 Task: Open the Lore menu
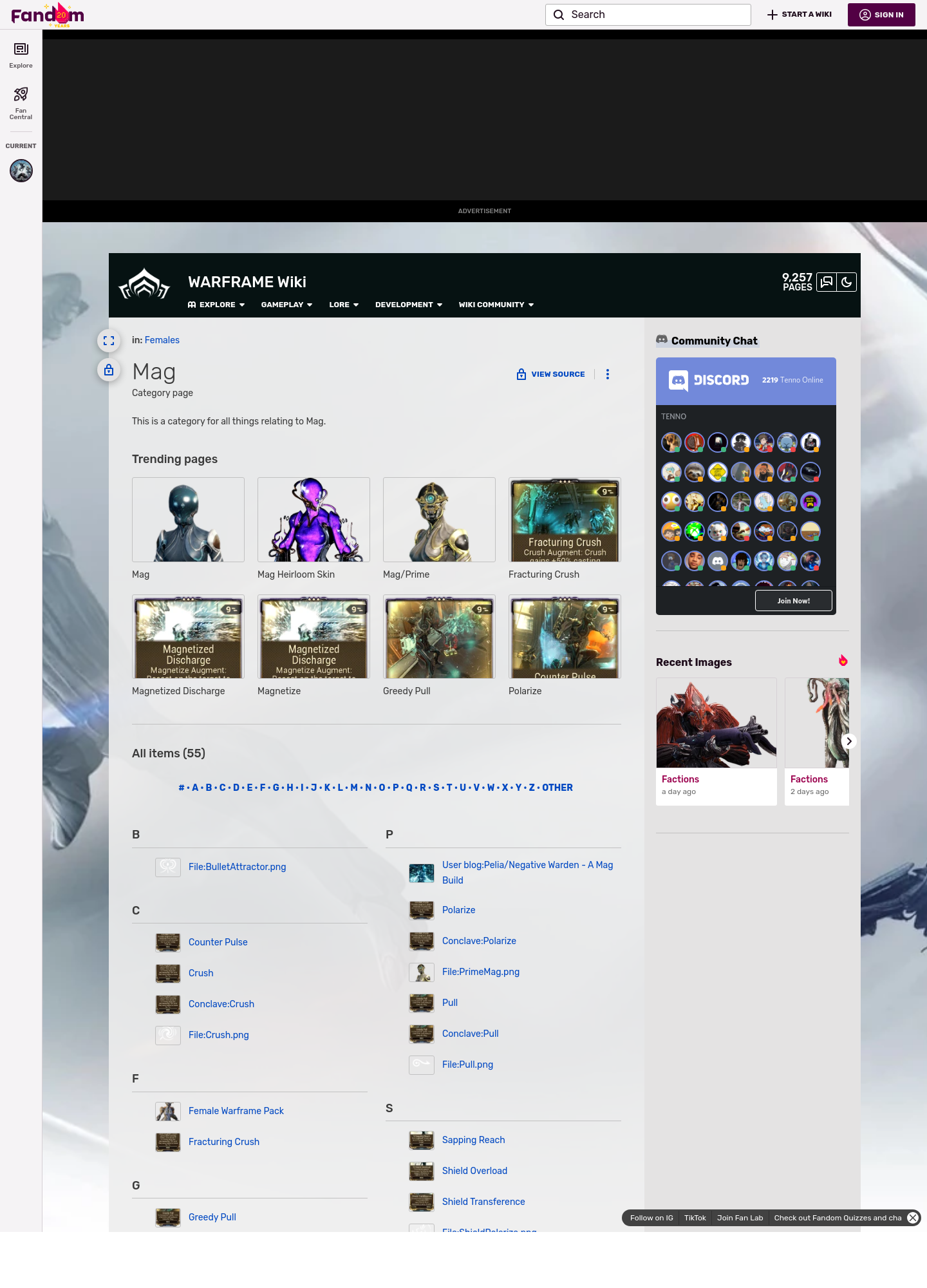click(x=344, y=305)
